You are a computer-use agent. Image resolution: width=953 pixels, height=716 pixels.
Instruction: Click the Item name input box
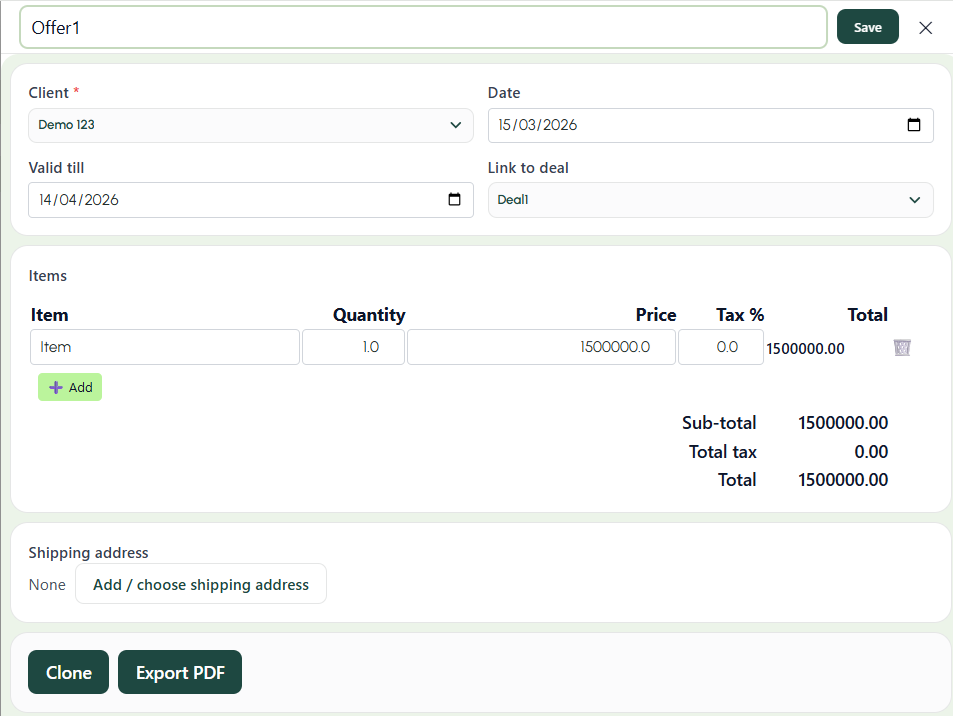[164, 347]
